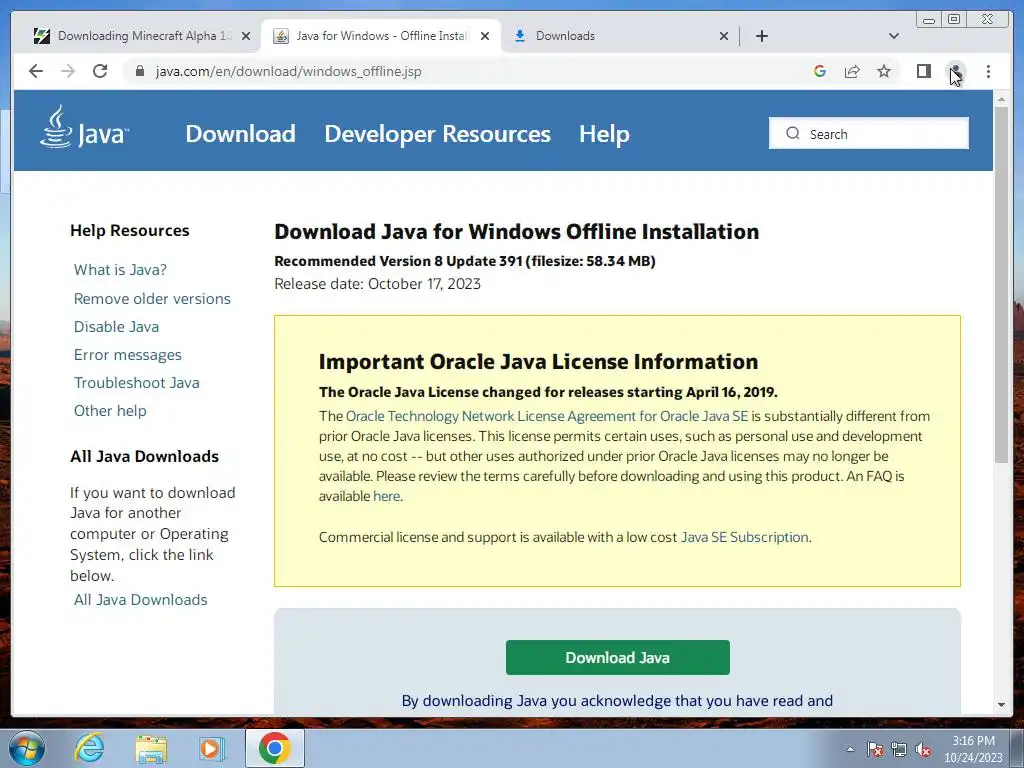Open Chrome side panel
Viewport: 1024px width, 768px height.
pyautogui.click(x=923, y=71)
